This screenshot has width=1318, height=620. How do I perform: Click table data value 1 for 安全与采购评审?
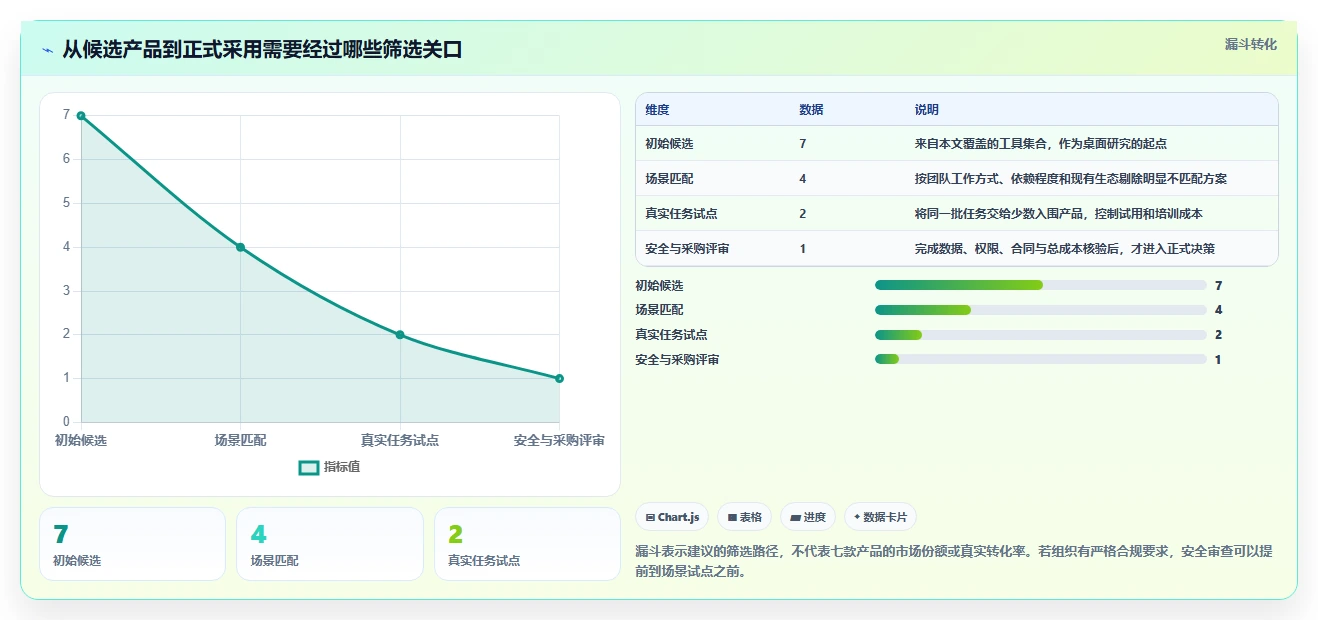tap(803, 249)
